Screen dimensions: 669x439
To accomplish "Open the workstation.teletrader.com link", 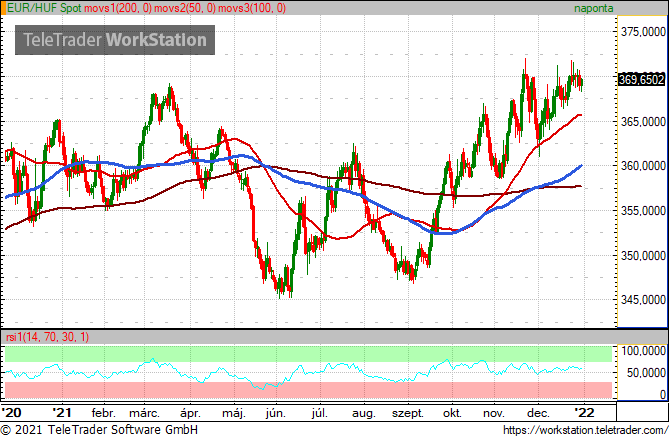I will tap(585, 430).
